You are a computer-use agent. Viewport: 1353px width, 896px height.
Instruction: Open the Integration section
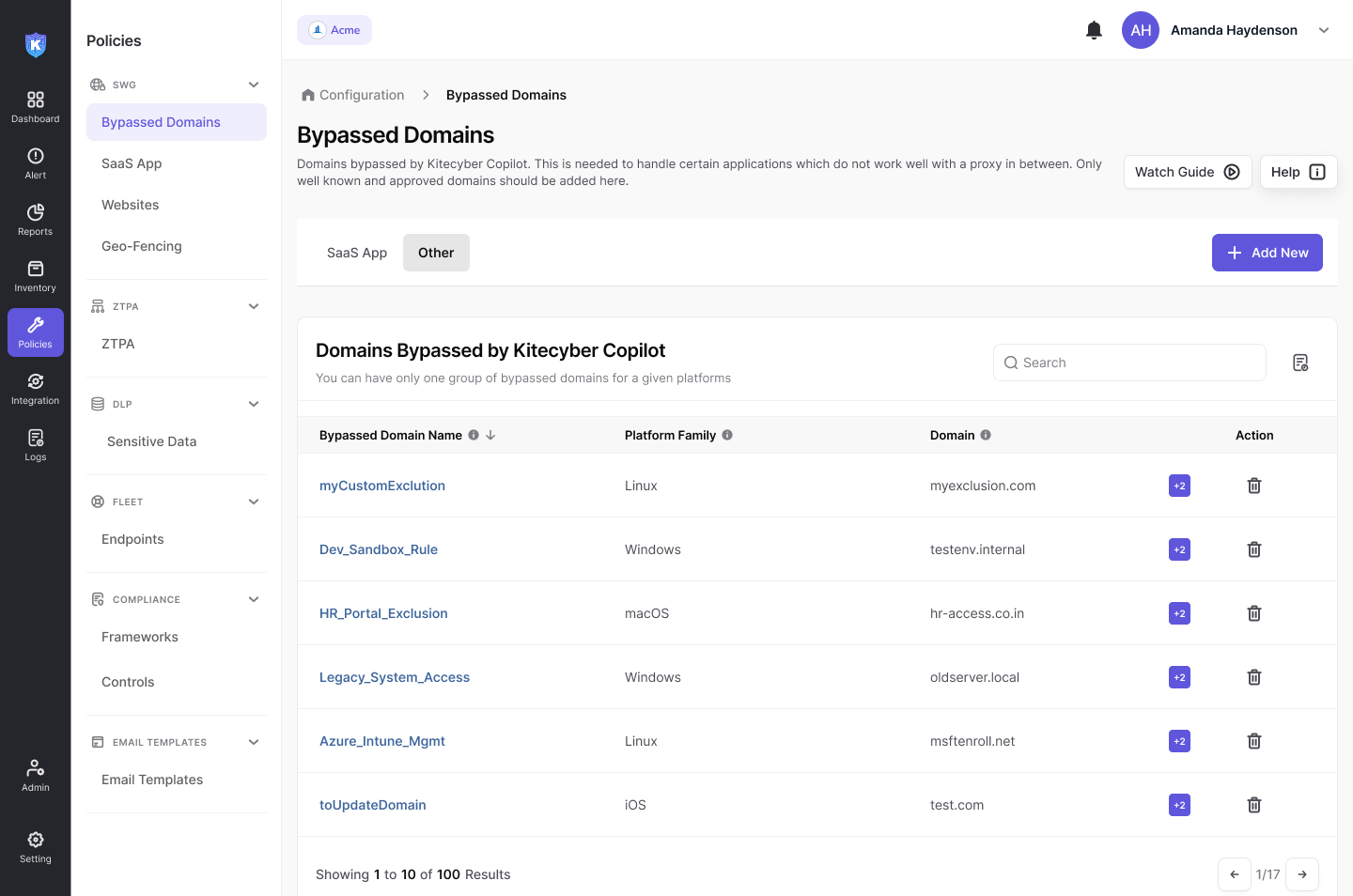(x=36, y=389)
